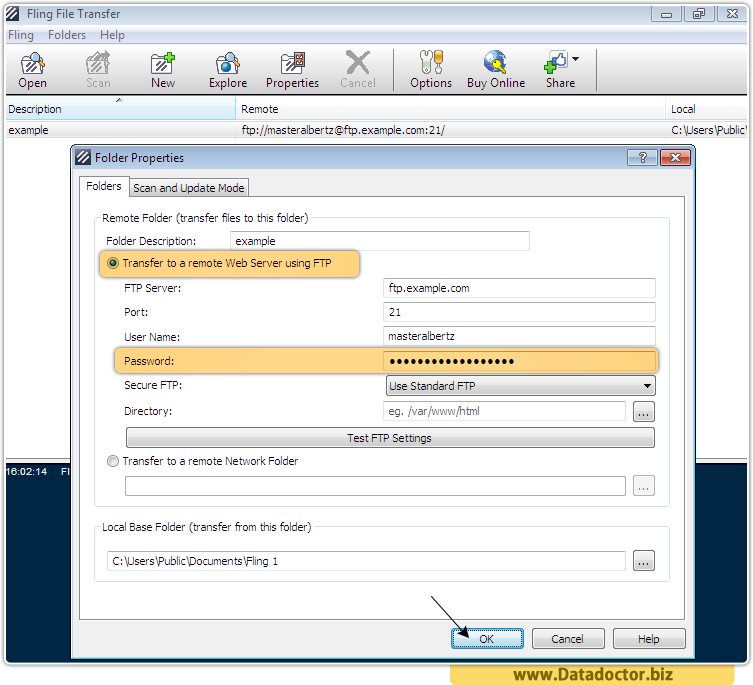
Task: Click the Directory input field
Action: 504,411
